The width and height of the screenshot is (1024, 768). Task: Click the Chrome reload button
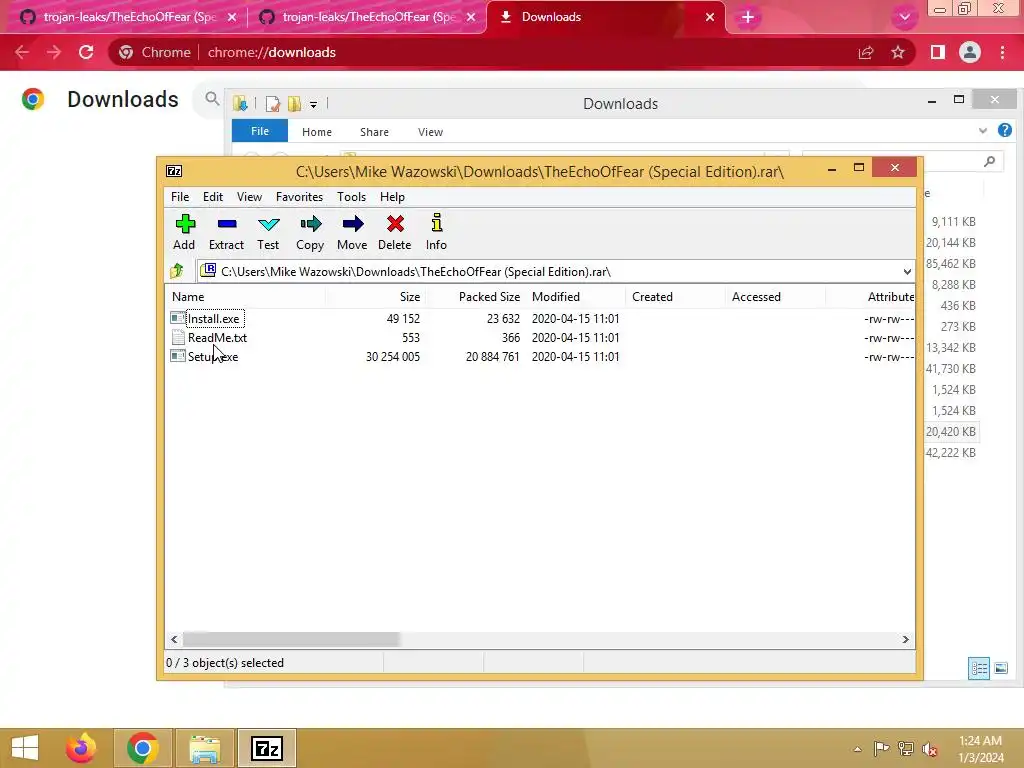(86, 52)
